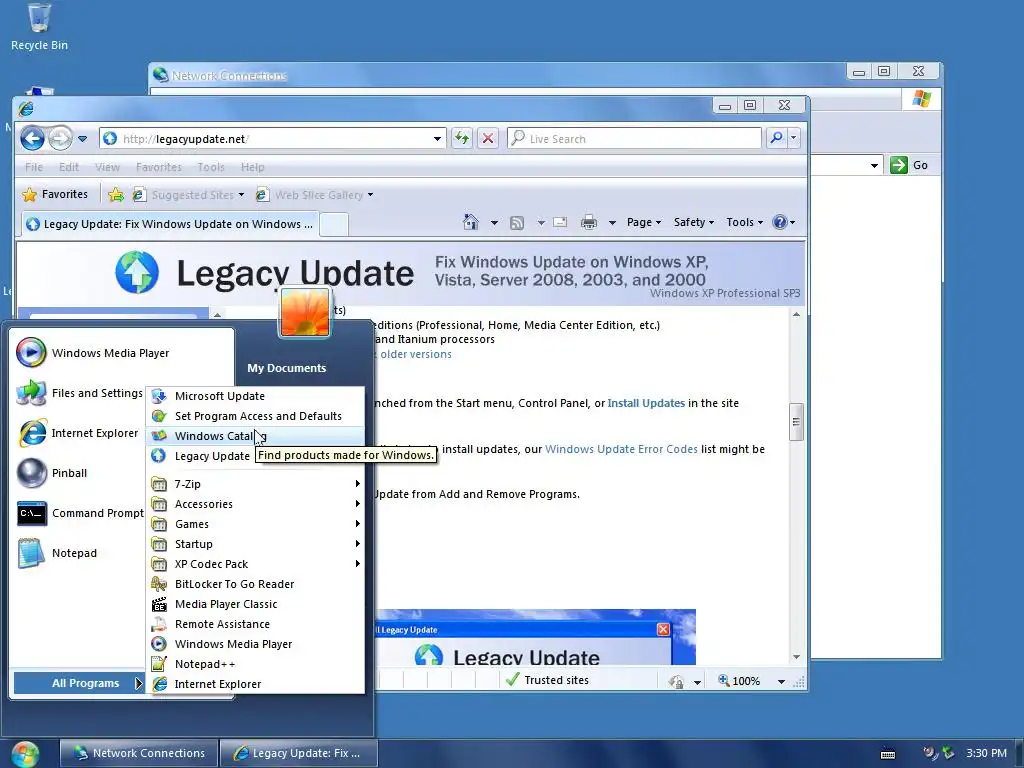The width and height of the screenshot is (1024, 768).
Task: Open Remote Assistance from programs list
Action: [x=255, y=624]
